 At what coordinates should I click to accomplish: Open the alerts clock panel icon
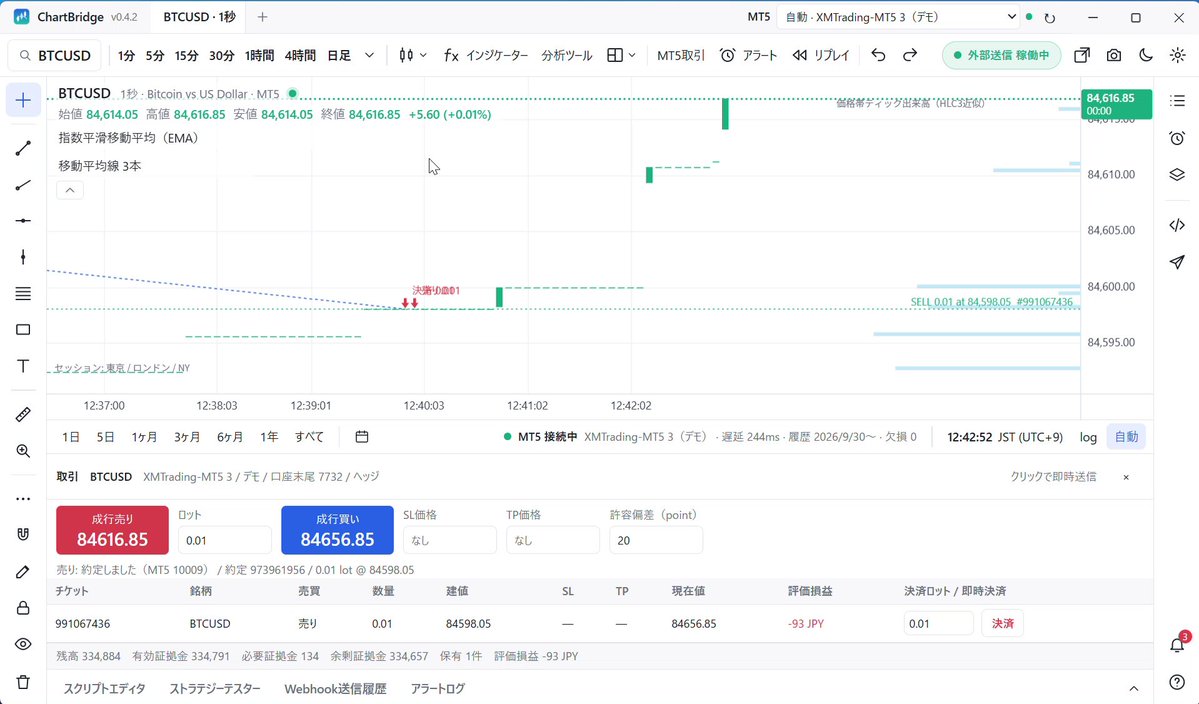point(1177,138)
